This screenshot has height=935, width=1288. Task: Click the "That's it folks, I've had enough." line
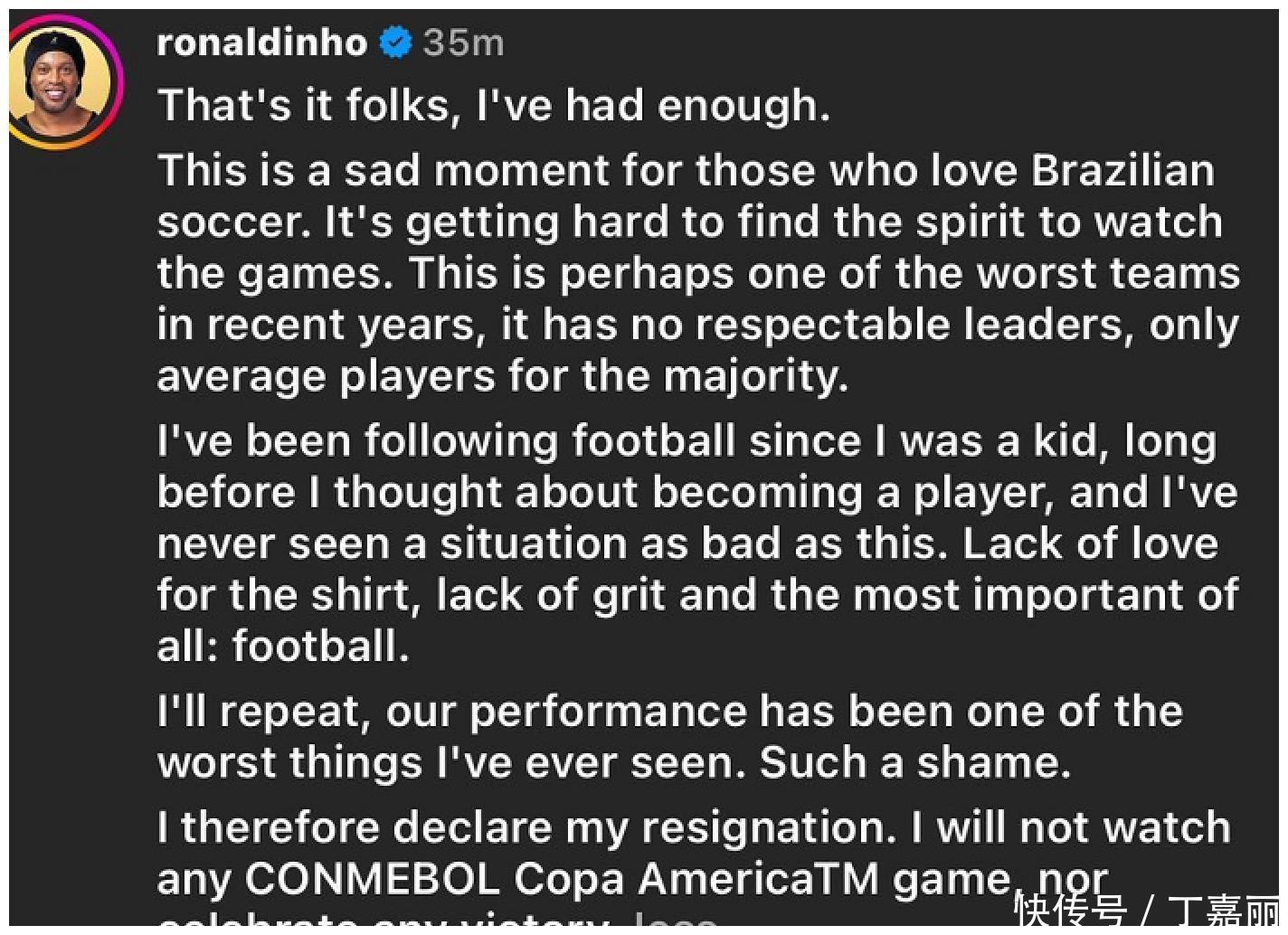494,105
